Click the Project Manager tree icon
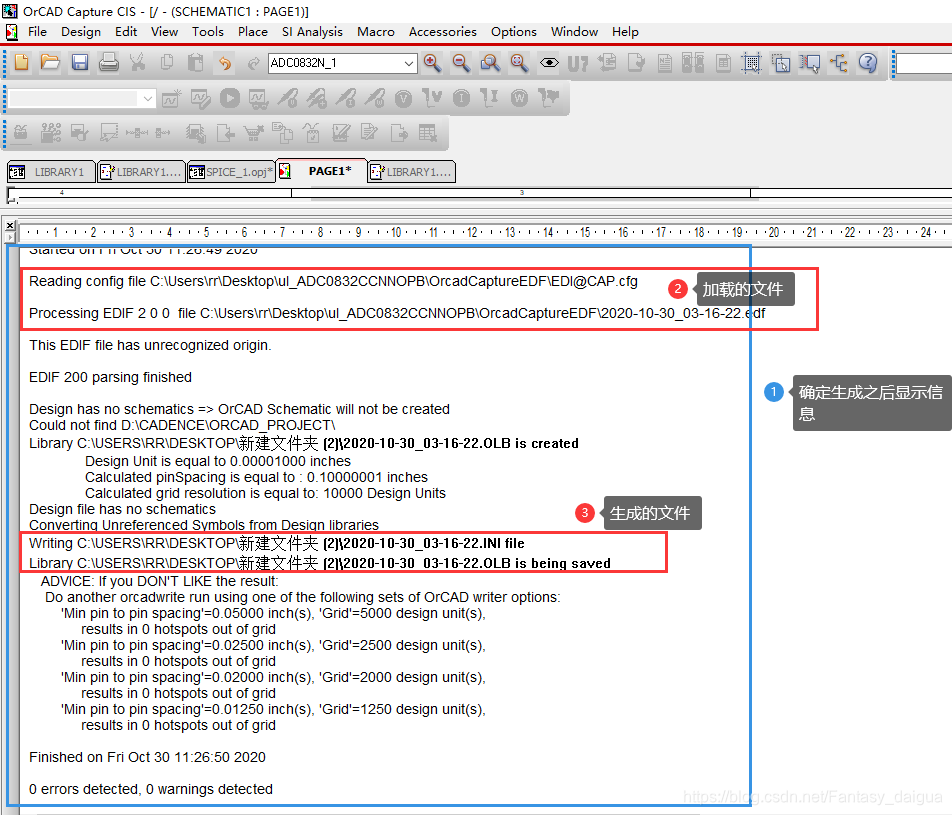 tap(839, 63)
